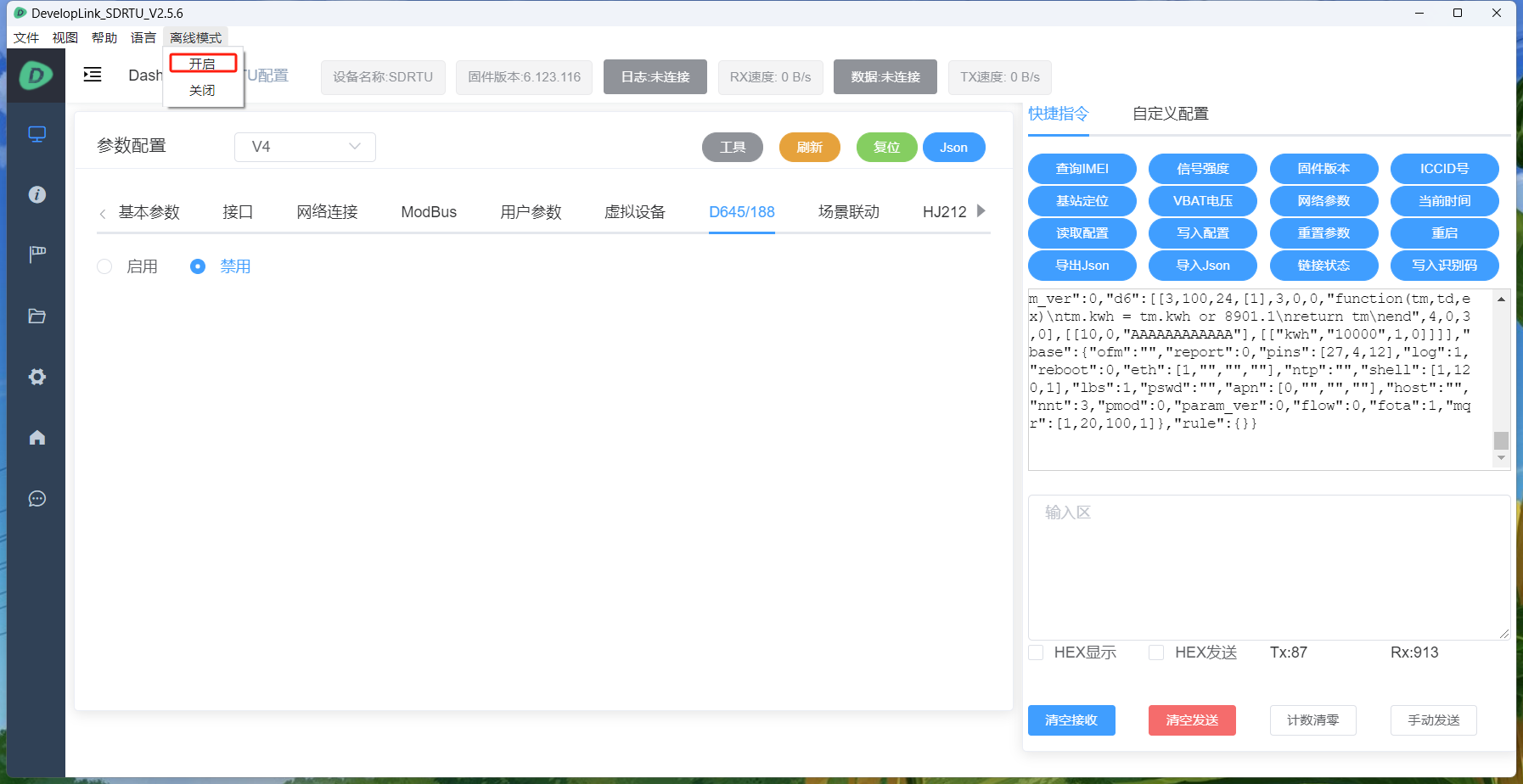Switch to the 场景联动 tab

pos(849,212)
